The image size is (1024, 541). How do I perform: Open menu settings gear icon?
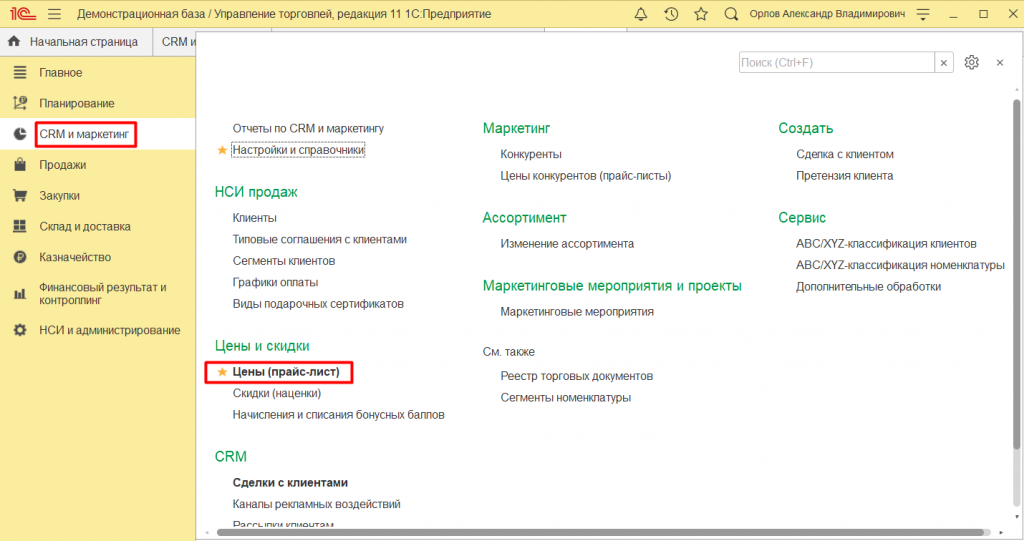[971, 62]
